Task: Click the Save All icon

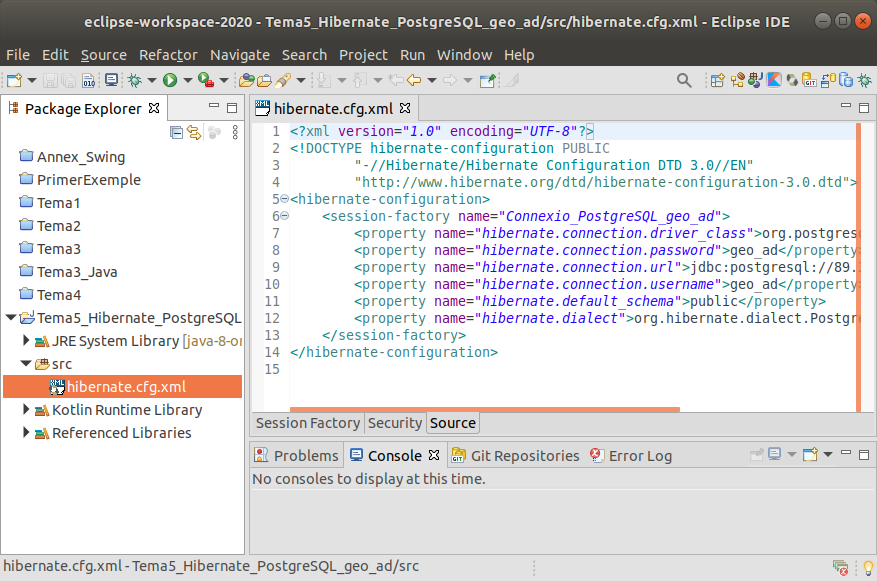Action: point(68,81)
